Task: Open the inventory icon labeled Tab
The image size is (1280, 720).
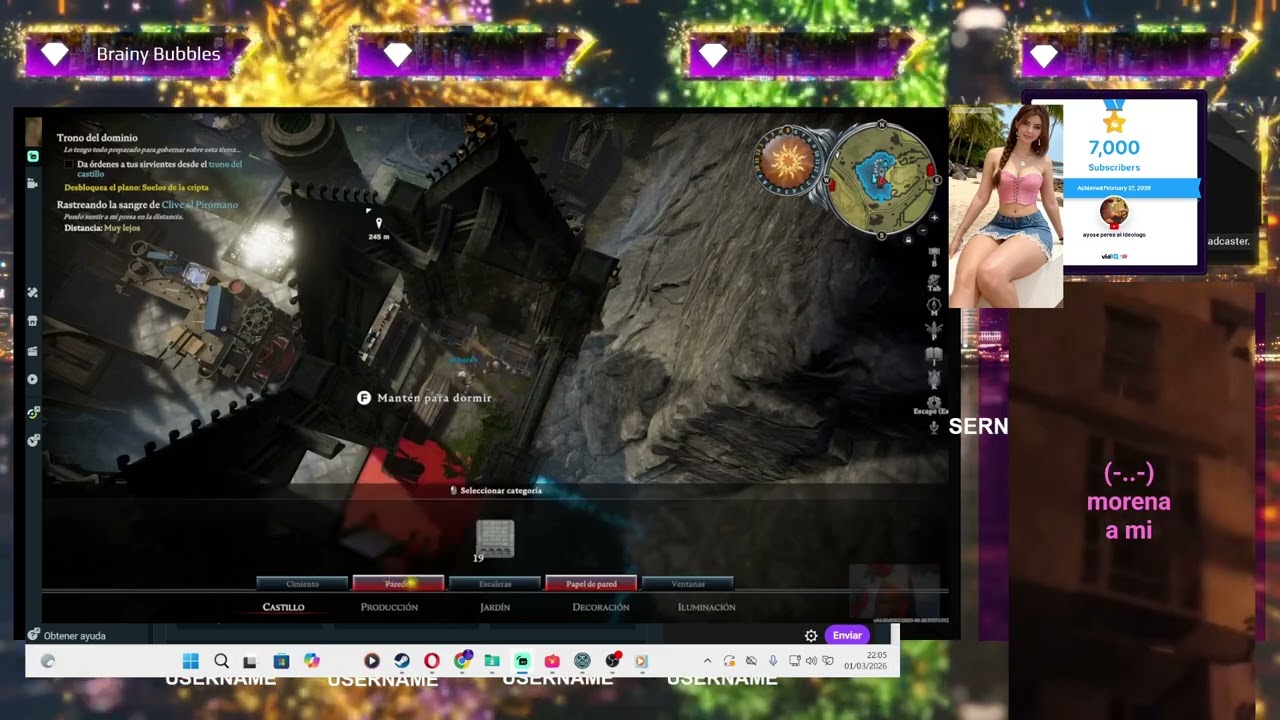Action: point(934,282)
